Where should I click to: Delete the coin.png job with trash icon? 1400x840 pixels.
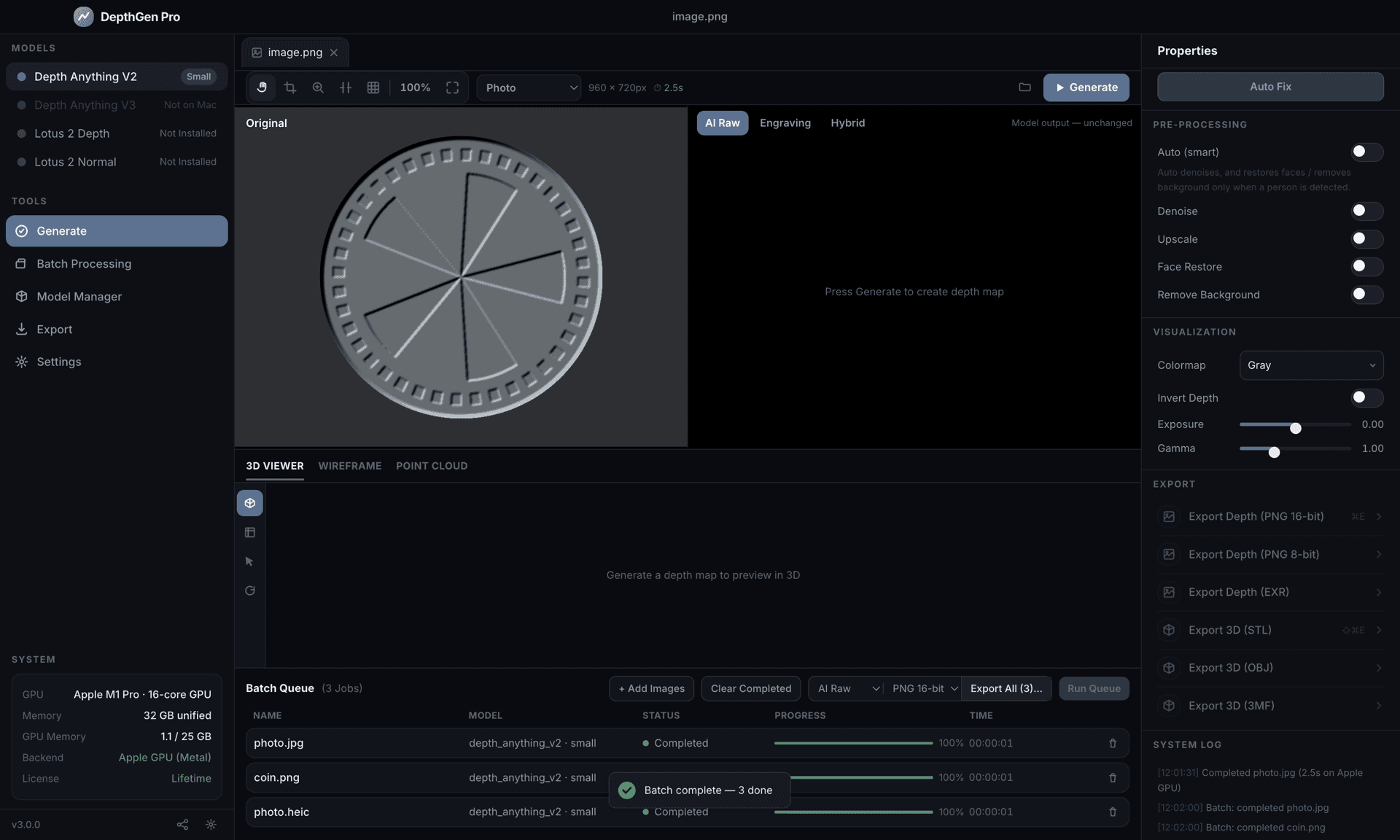[1113, 777]
